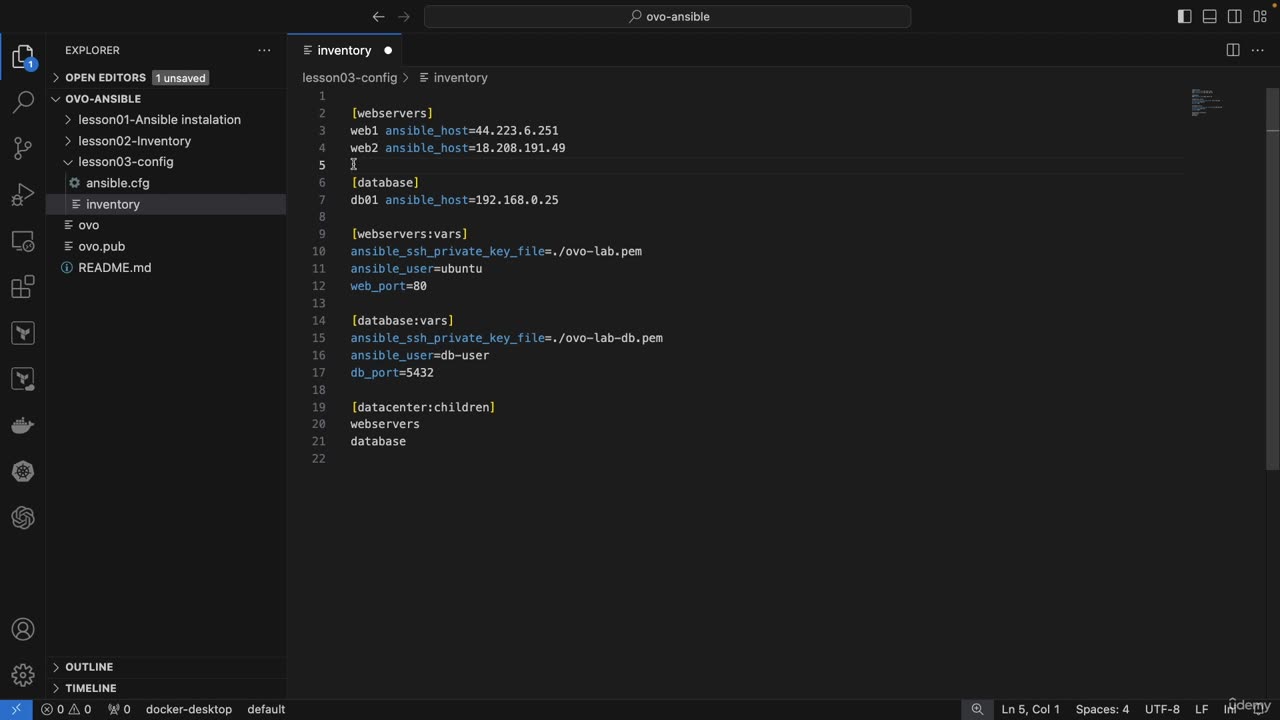Click the [datacenter:children] line
This screenshot has width=1280, height=720.
pyautogui.click(x=423, y=407)
